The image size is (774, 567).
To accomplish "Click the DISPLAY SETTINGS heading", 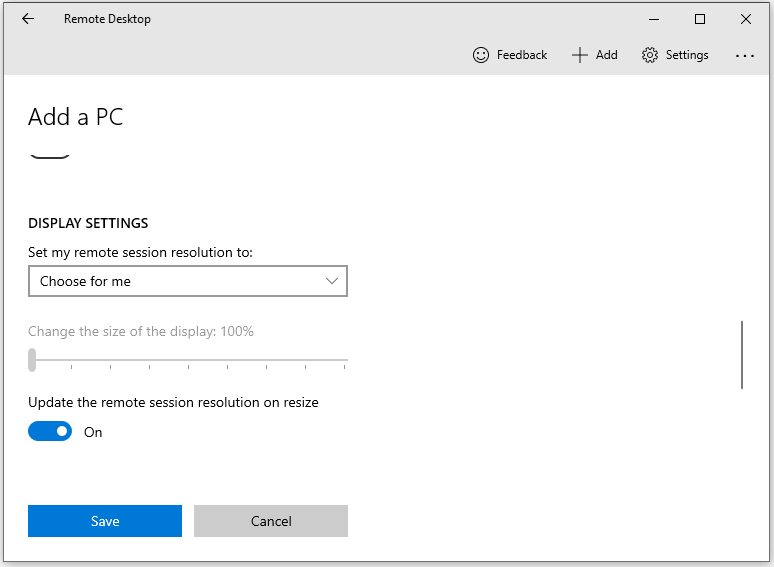I will point(88,223).
